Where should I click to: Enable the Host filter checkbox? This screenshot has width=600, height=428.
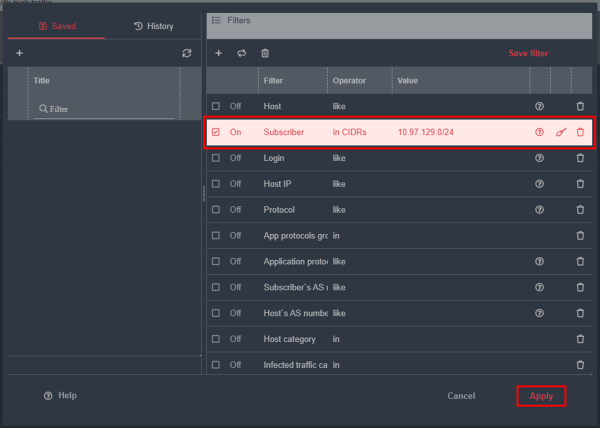click(216, 106)
